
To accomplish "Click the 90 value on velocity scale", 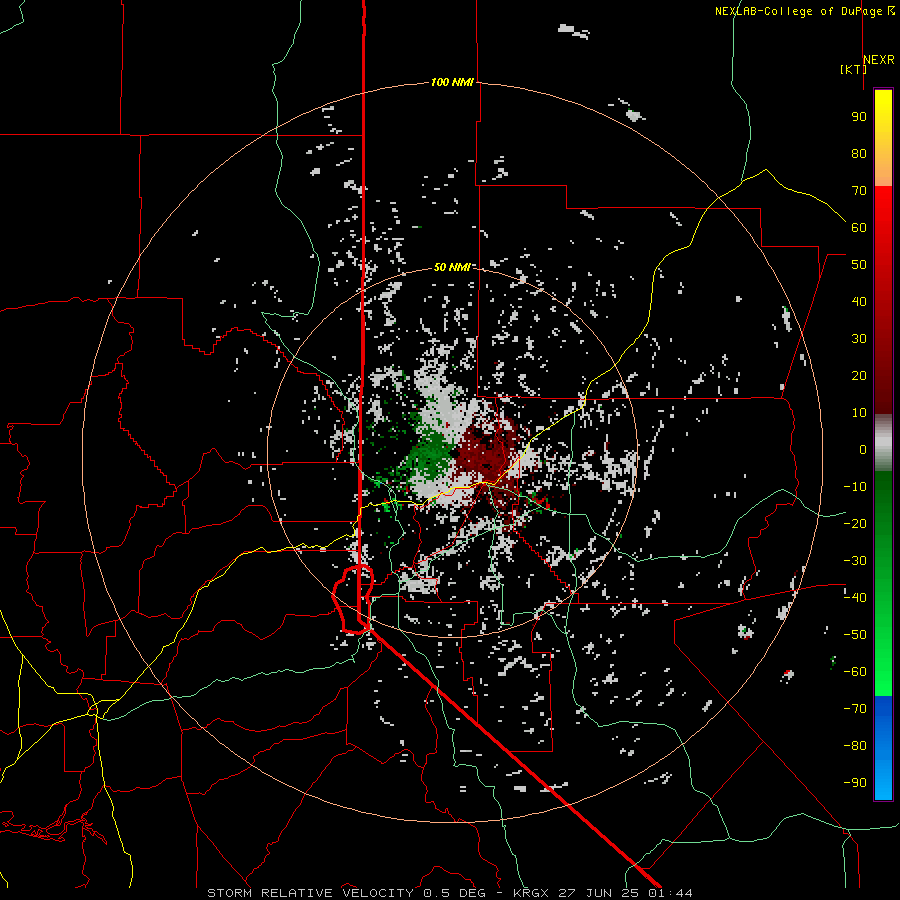I will point(859,117).
